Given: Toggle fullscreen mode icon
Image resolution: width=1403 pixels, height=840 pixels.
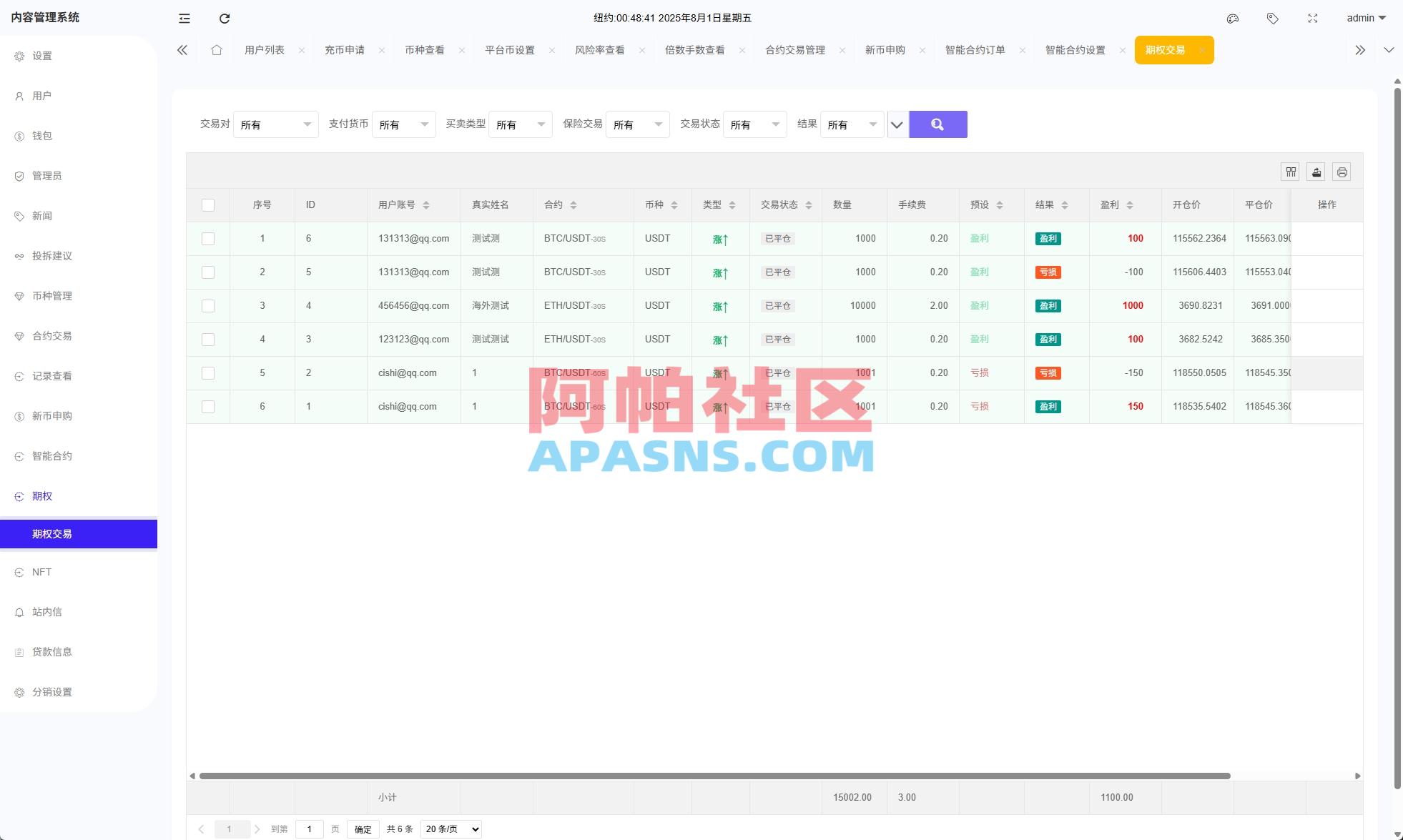Looking at the screenshot, I should pos(1313,19).
